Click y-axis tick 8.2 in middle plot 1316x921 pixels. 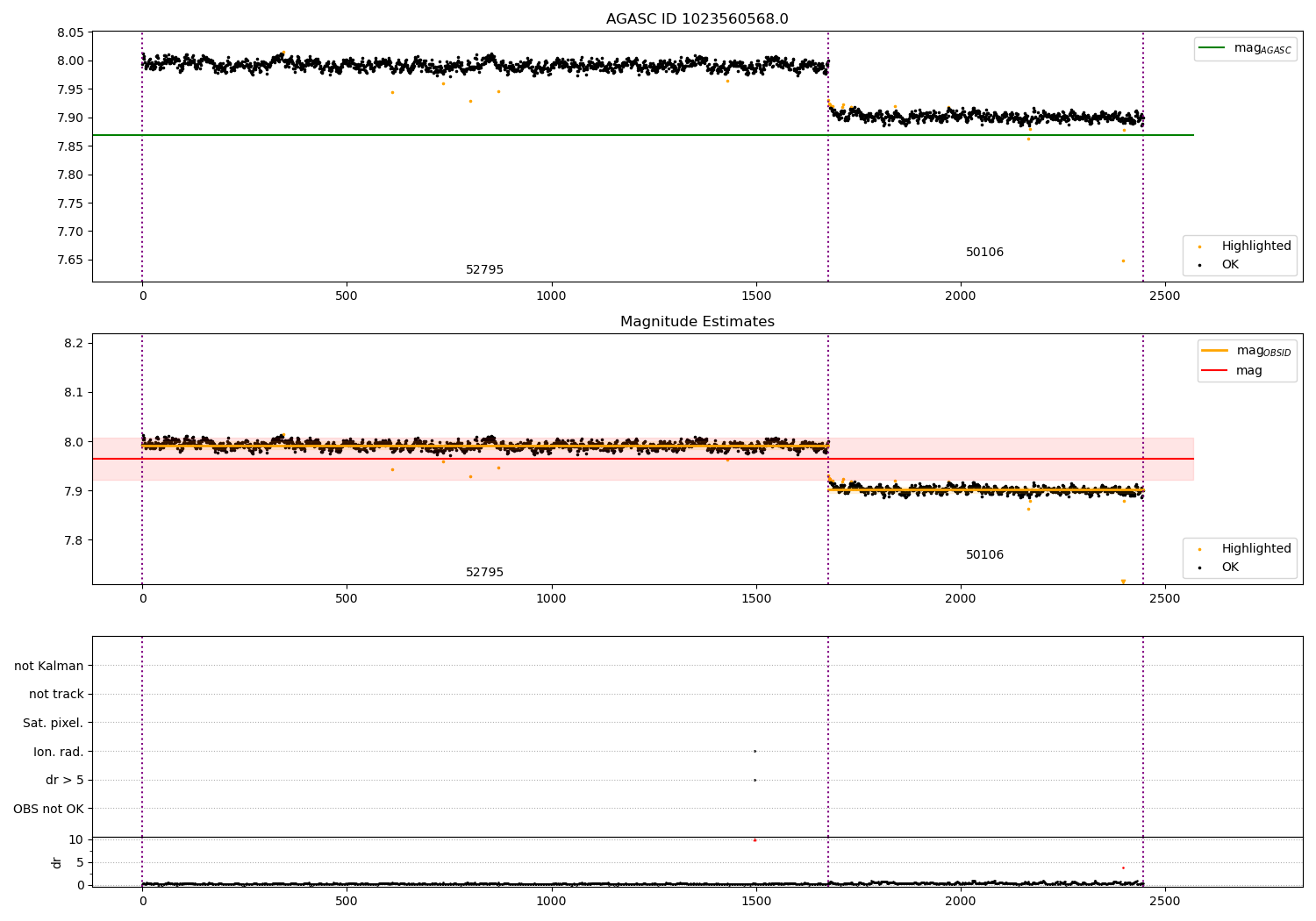[74, 343]
